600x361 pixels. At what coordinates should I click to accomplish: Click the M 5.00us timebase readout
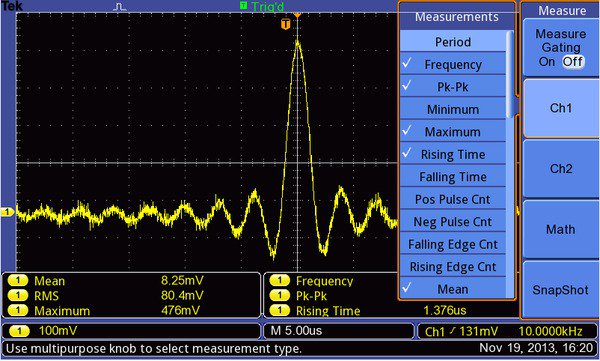[296, 330]
